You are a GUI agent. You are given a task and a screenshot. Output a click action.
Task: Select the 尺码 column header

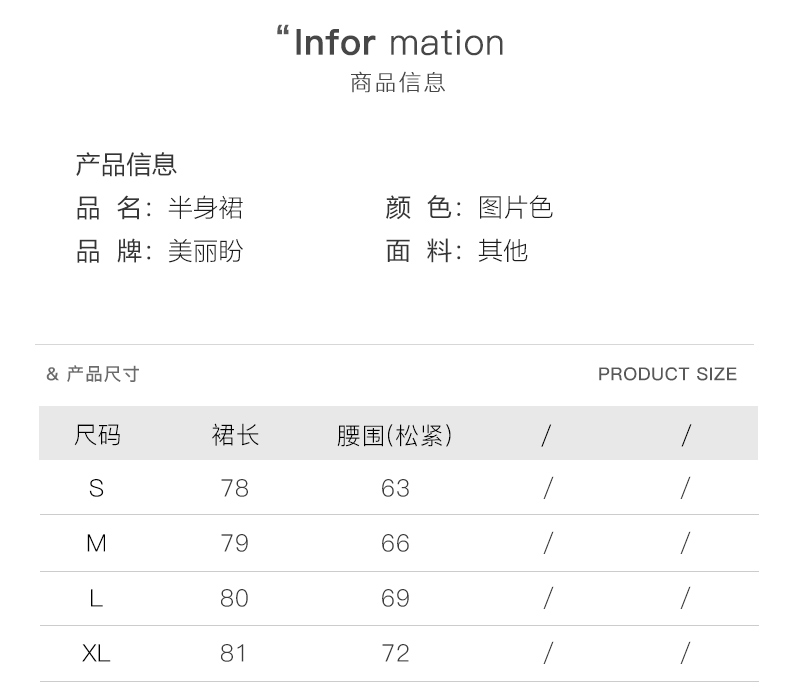(x=97, y=435)
